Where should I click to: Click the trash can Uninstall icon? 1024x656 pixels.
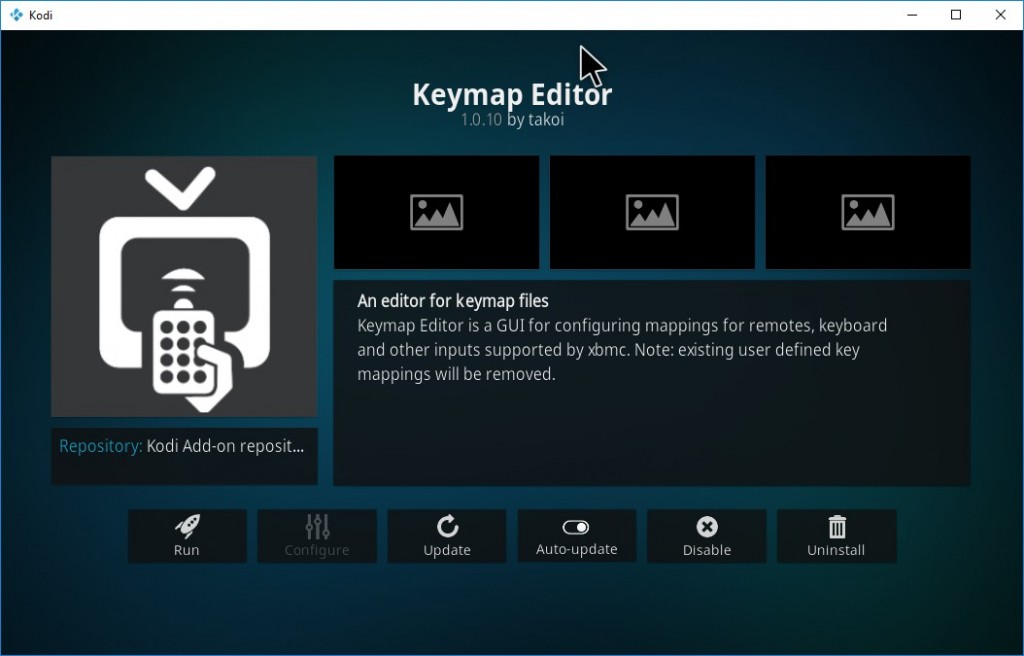pos(837,525)
